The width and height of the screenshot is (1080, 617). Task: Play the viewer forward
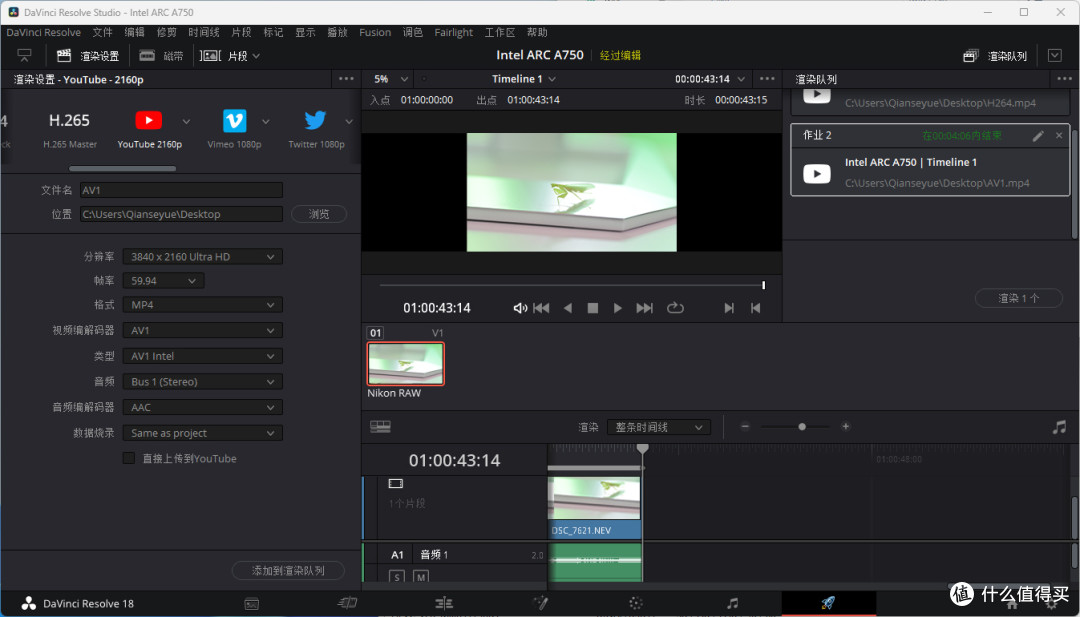coord(618,308)
